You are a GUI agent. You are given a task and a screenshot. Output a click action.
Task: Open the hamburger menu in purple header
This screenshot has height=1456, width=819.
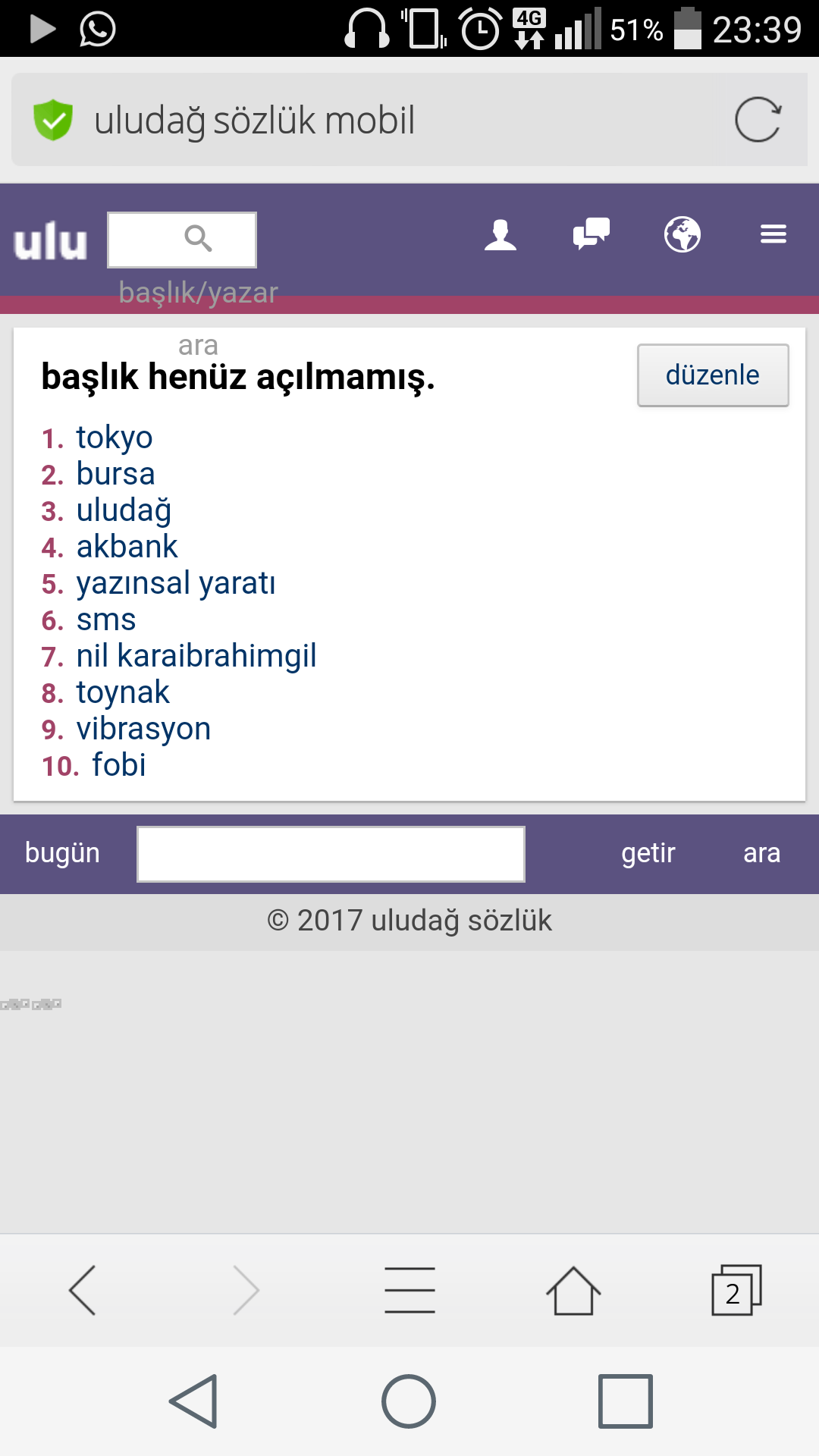click(773, 234)
